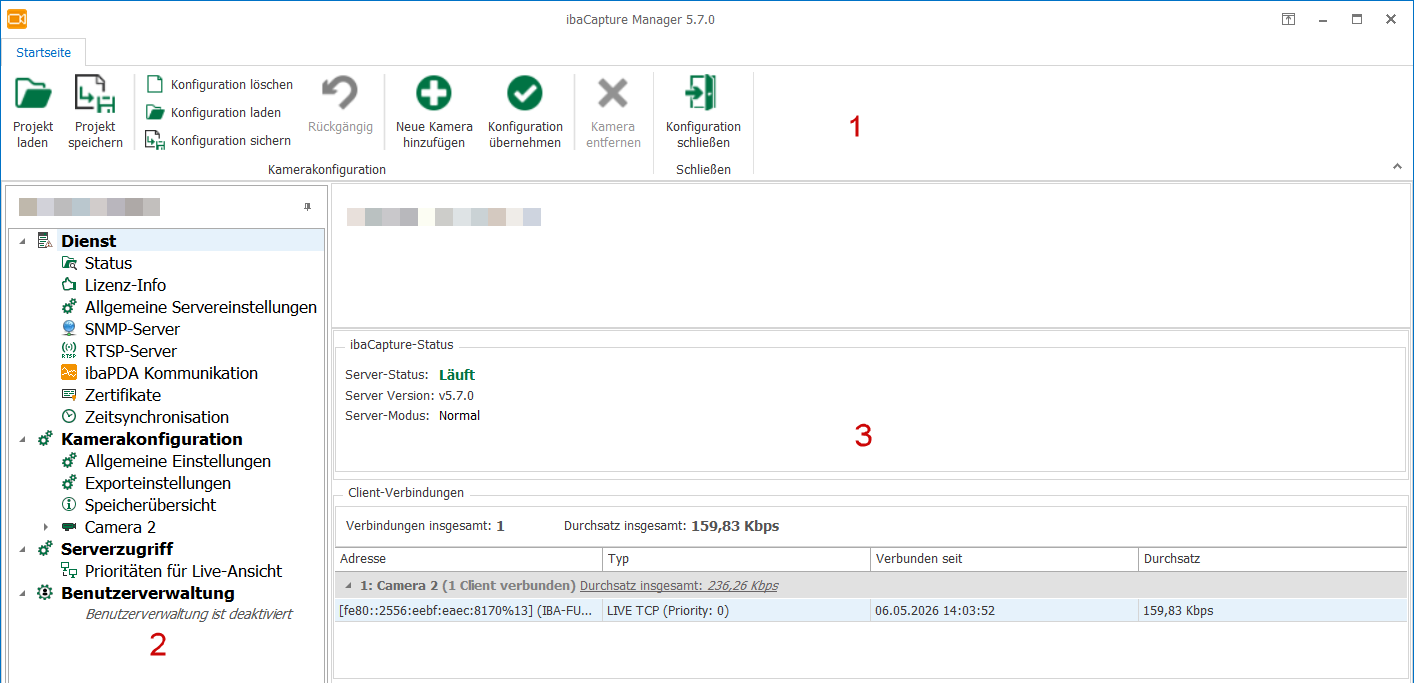Click the SNMP-Server globe icon

69,329
